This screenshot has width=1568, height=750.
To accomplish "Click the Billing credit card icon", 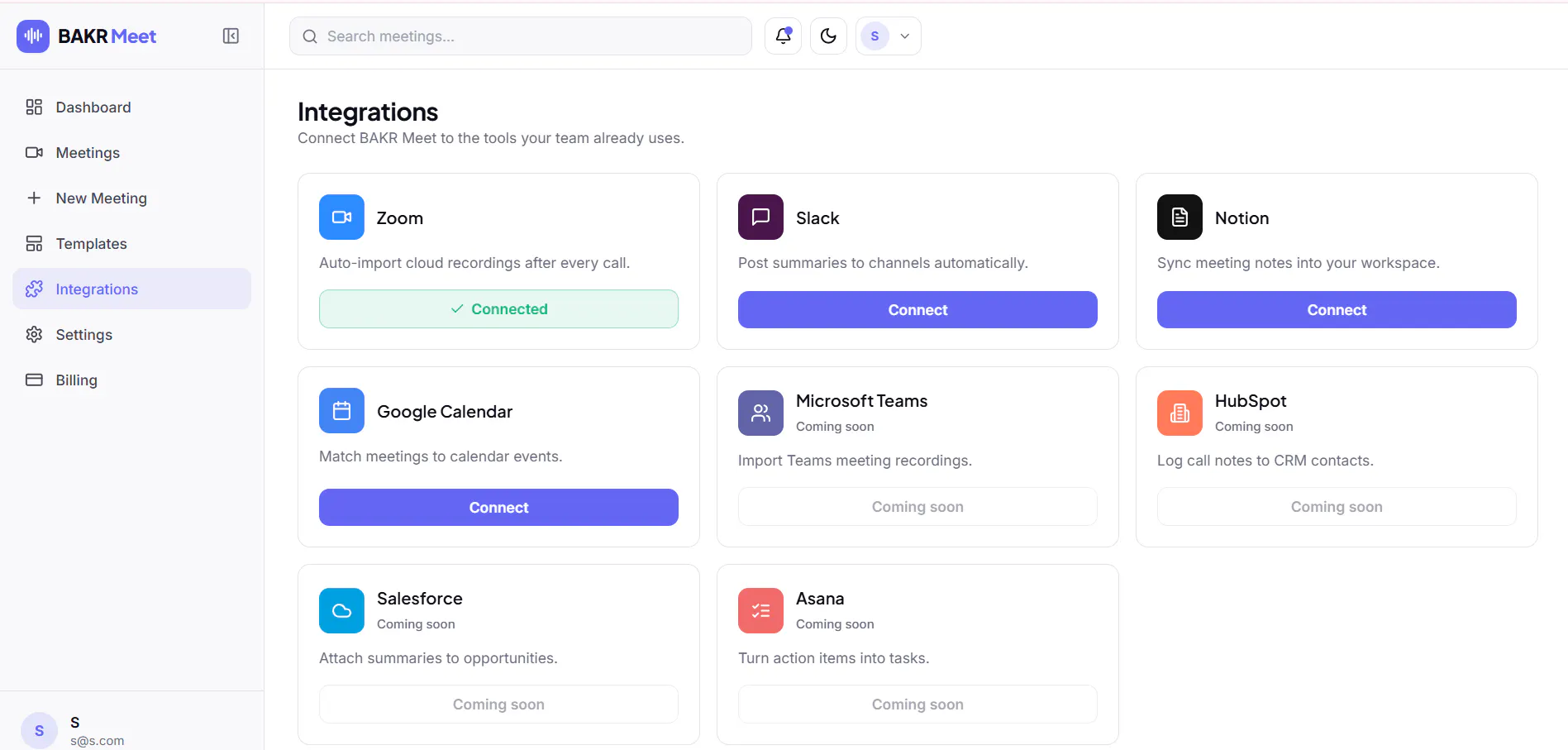I will [34, 380].
